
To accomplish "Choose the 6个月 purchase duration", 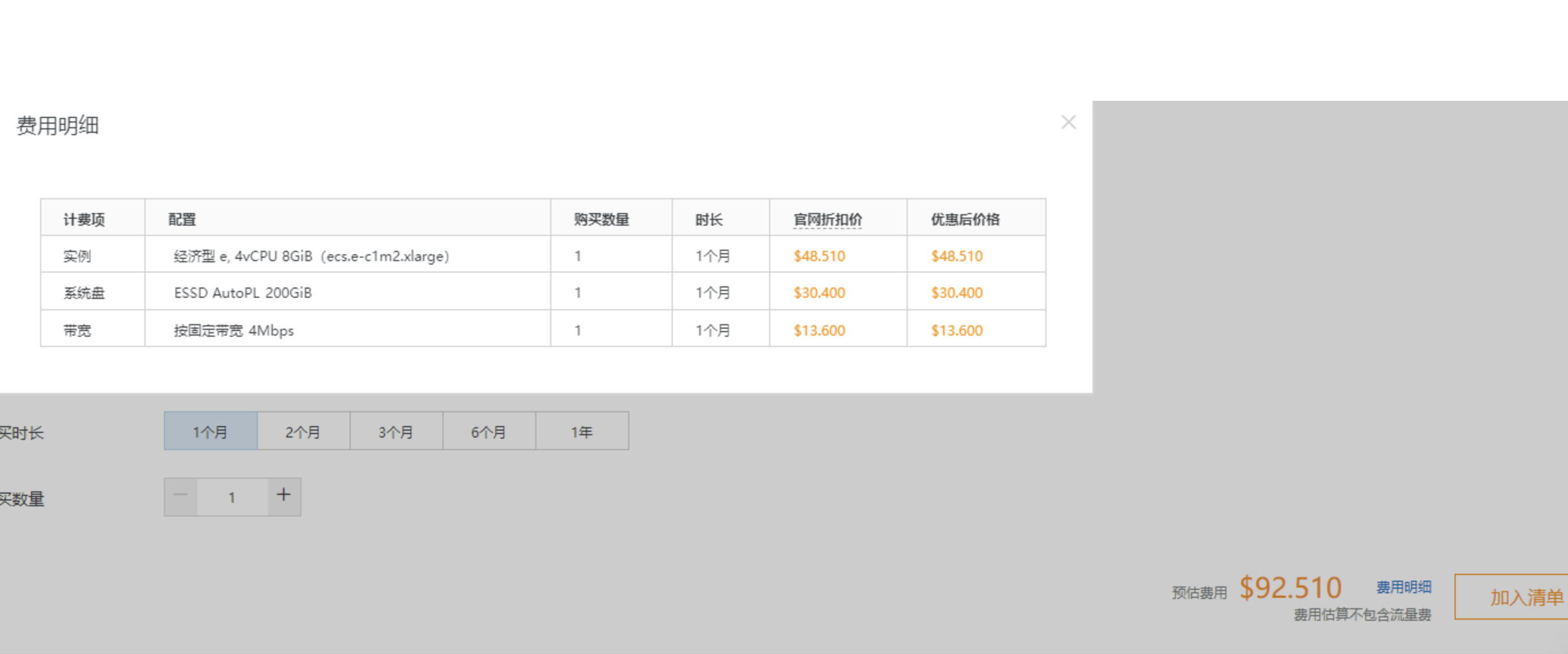I will [x=489, y=431].
